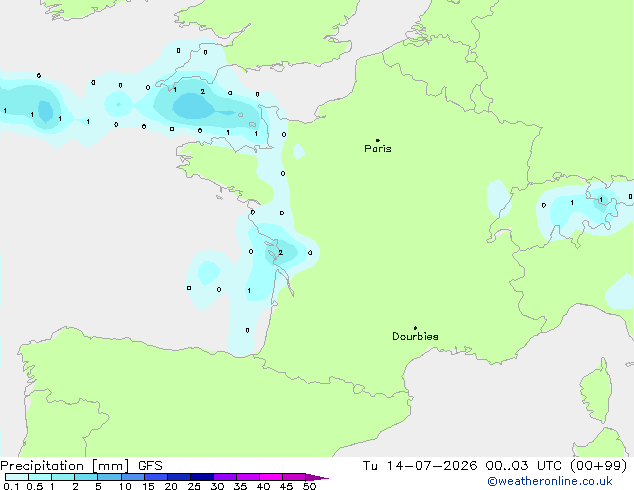Click the '(00+99)' forecast offset text
This screenshot has height=490, width=634.
(598, 466)
